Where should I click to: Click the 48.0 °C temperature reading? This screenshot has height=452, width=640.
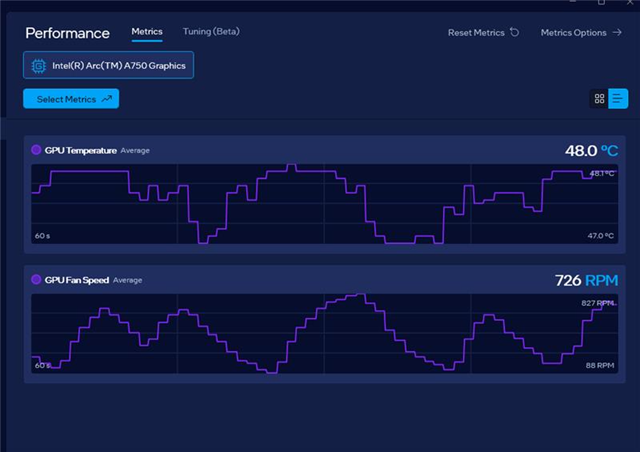(591, 150)
